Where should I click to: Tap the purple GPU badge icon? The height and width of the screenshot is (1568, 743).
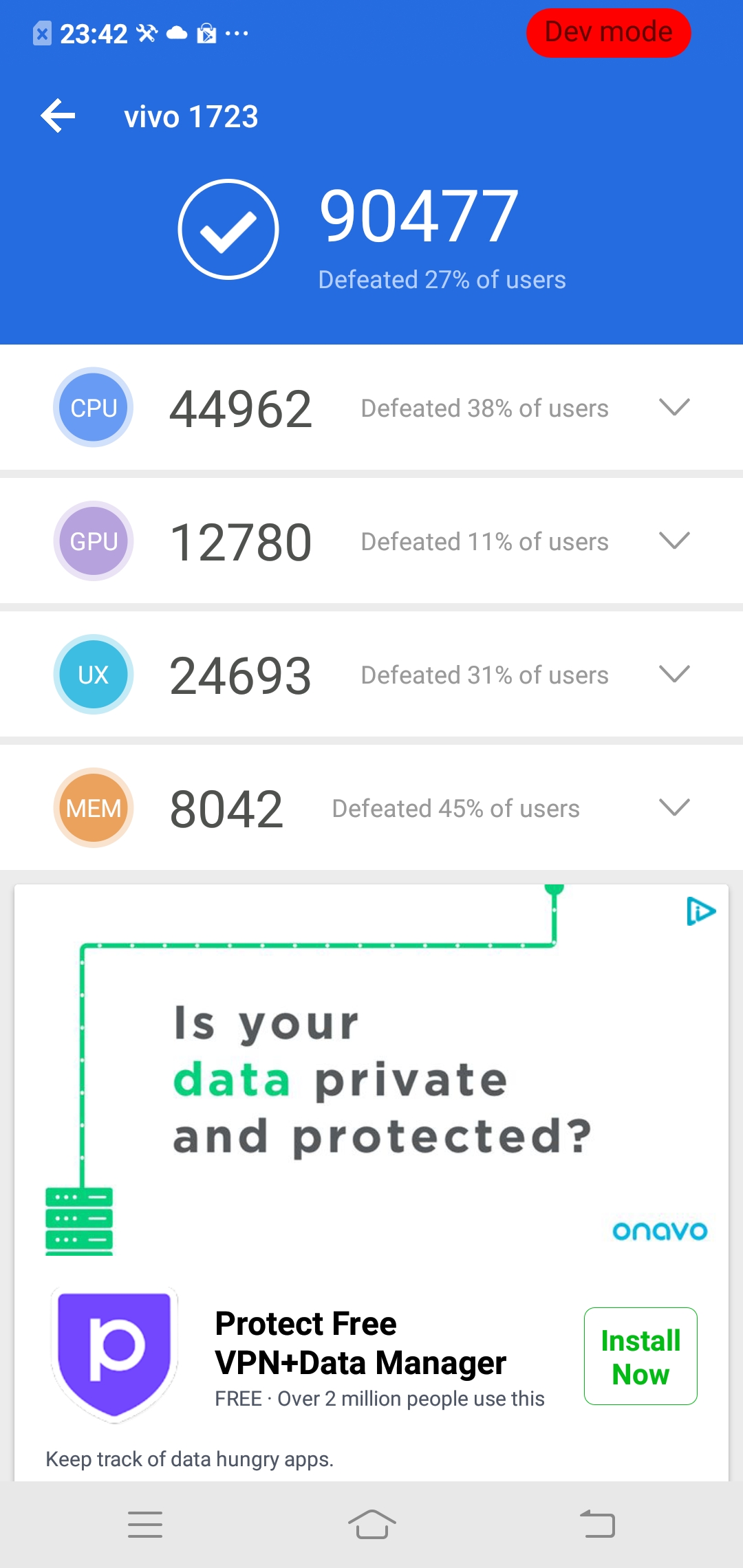[x=94, y=541]
